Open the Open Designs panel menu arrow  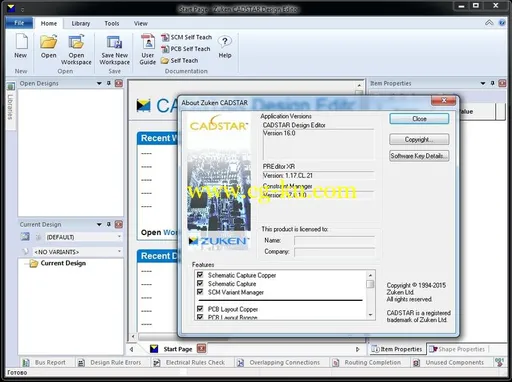(99, 83)
